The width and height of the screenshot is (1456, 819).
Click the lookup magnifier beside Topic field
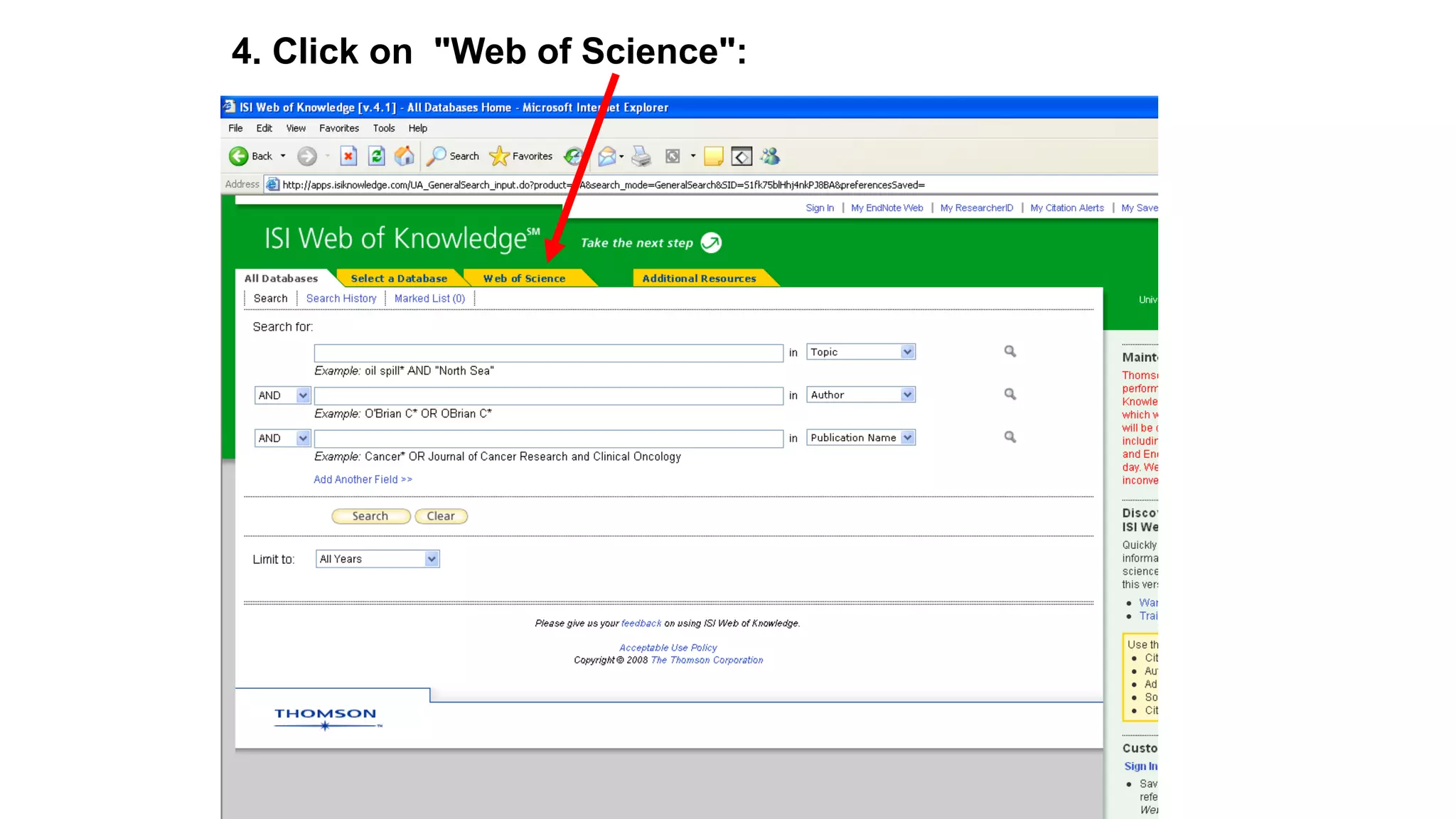tap(1010, 352)
